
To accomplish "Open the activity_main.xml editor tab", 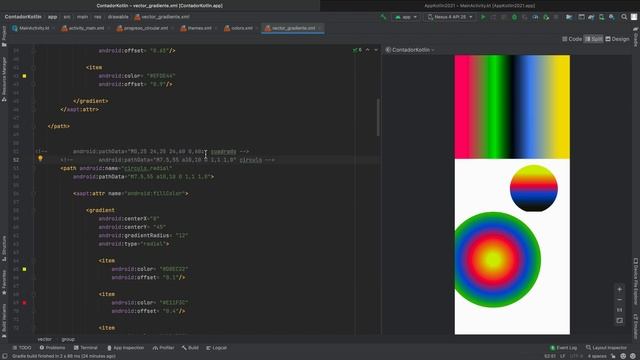I will [x=83, y=28].
